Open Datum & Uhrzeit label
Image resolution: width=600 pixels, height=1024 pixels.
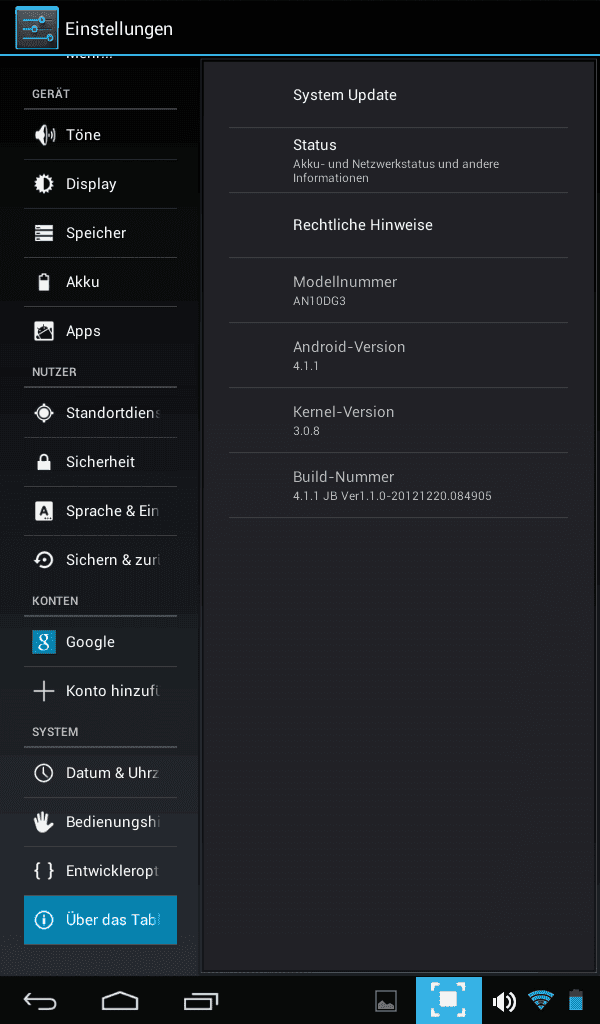tap(112, 773)
